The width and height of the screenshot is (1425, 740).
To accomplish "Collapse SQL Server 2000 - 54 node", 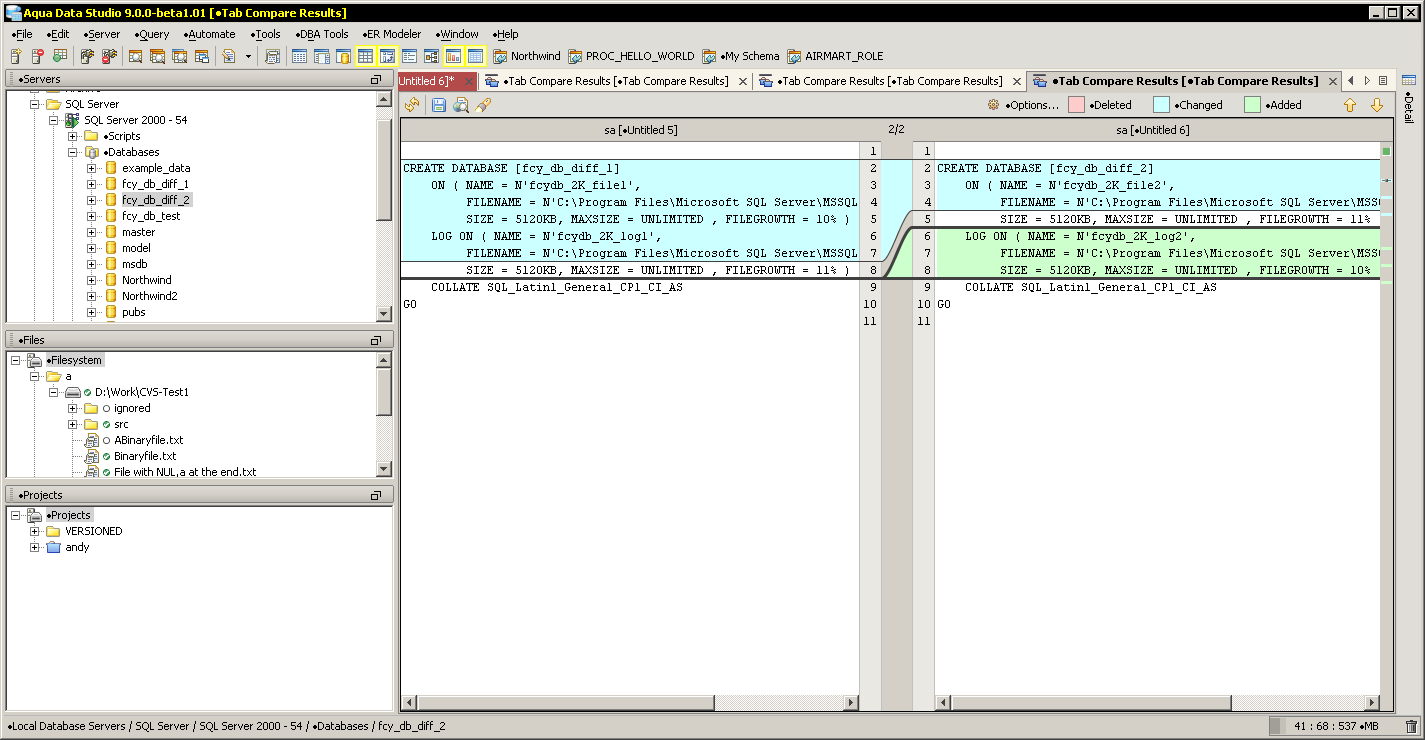I will pos(53,120).
